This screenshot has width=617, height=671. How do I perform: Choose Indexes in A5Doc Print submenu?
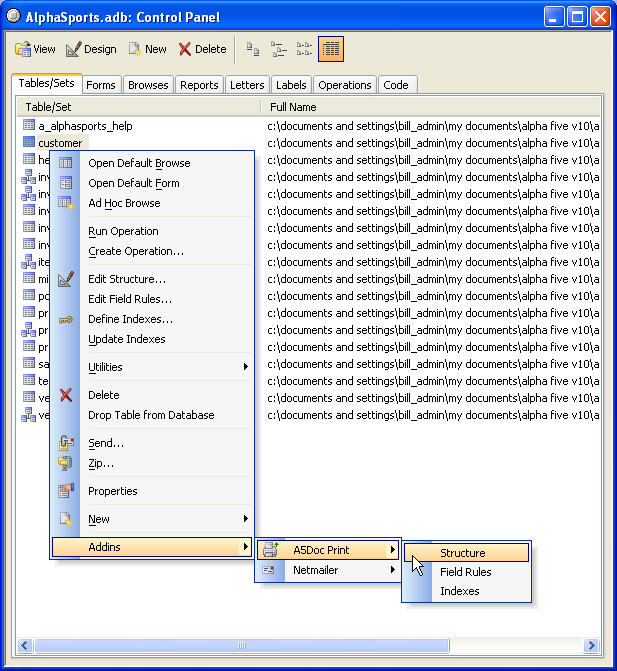466,591
